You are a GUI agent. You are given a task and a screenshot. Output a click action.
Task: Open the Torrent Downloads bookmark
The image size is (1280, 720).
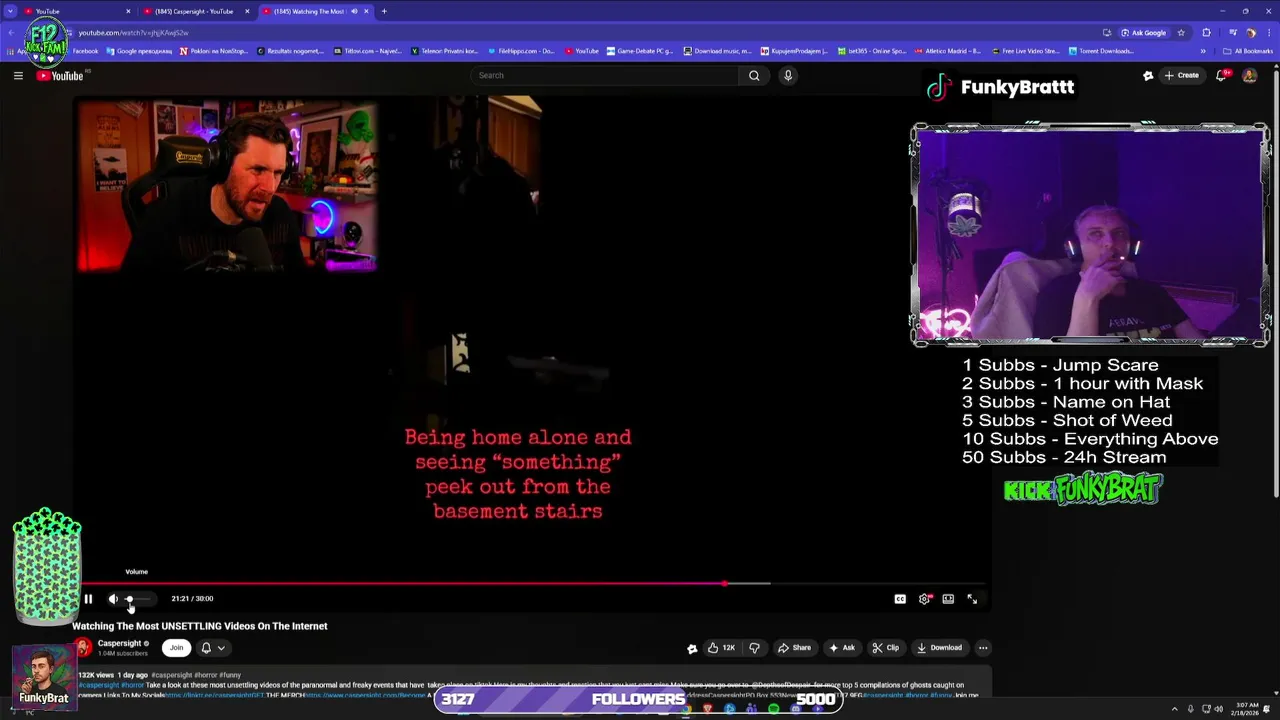(x=1101, y=51)
